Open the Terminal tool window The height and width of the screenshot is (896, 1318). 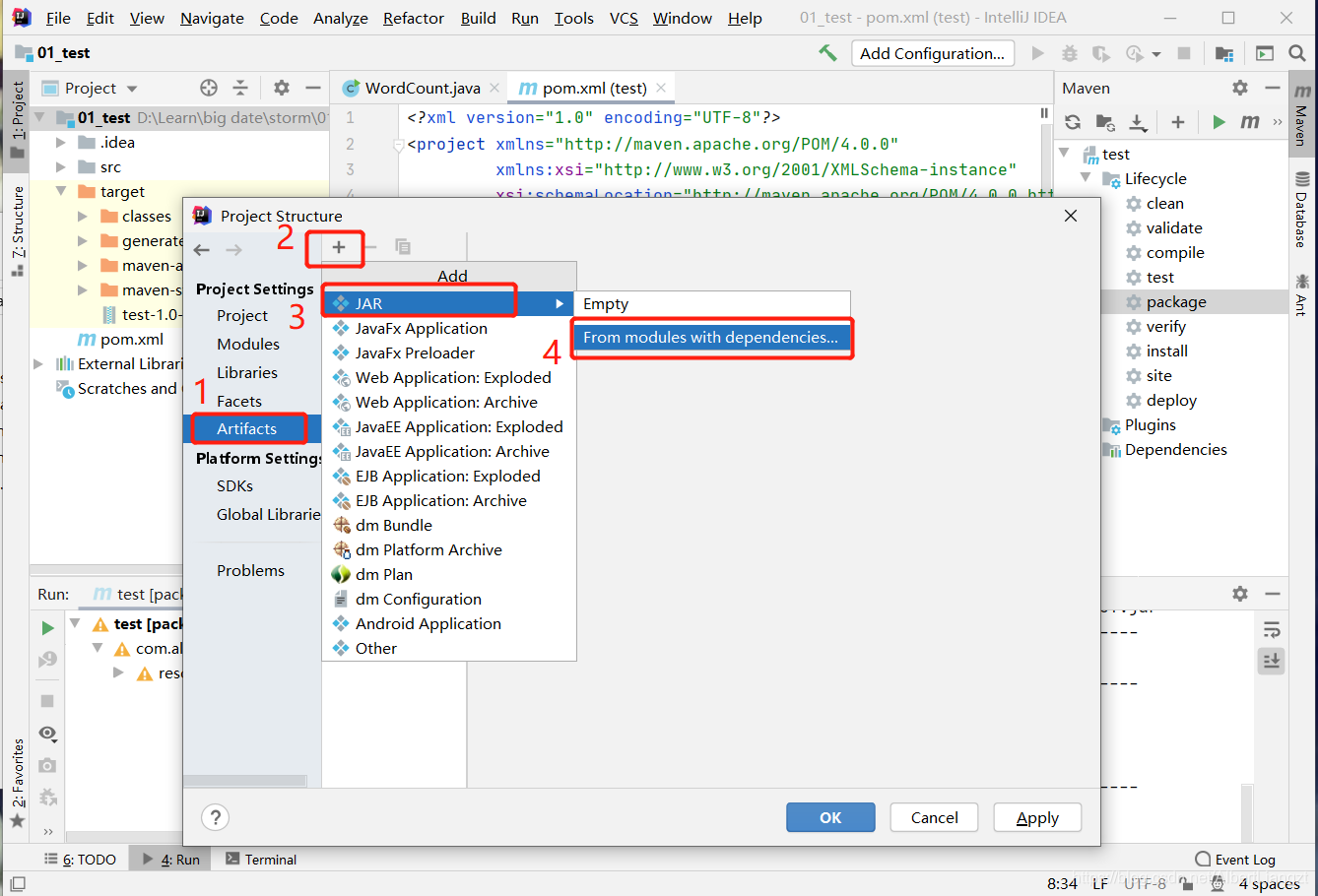pyautogui.click(x=261, y=860)
